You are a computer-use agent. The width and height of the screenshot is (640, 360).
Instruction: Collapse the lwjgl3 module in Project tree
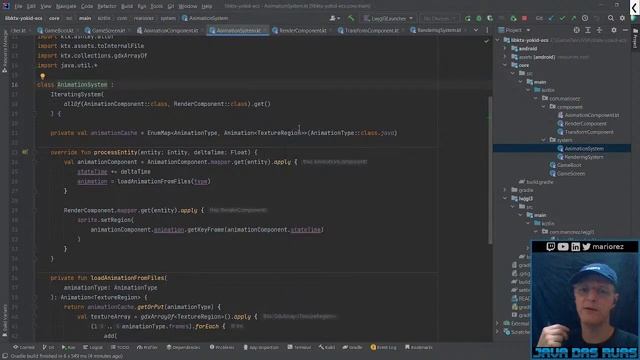[505, 198]
